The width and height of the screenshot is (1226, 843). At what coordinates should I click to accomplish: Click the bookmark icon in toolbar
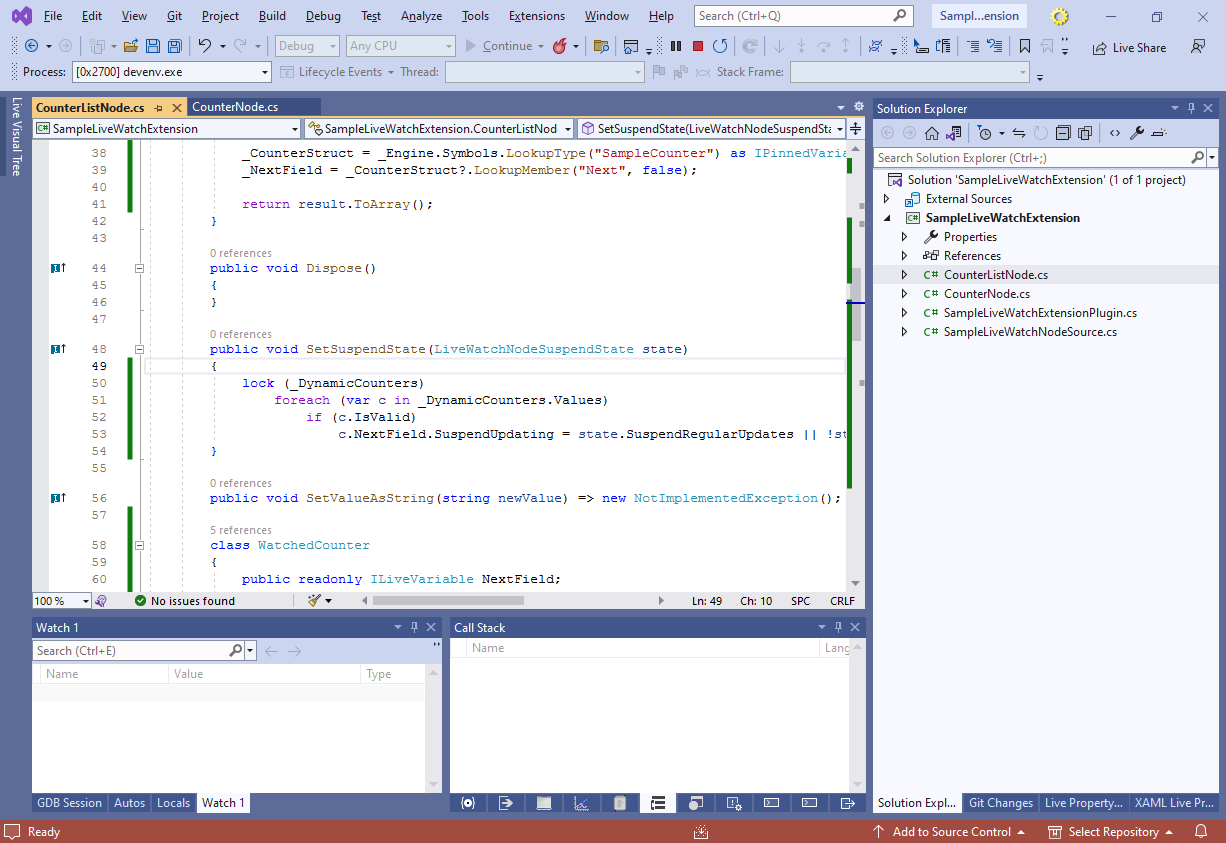click(x=1025, y=46)
